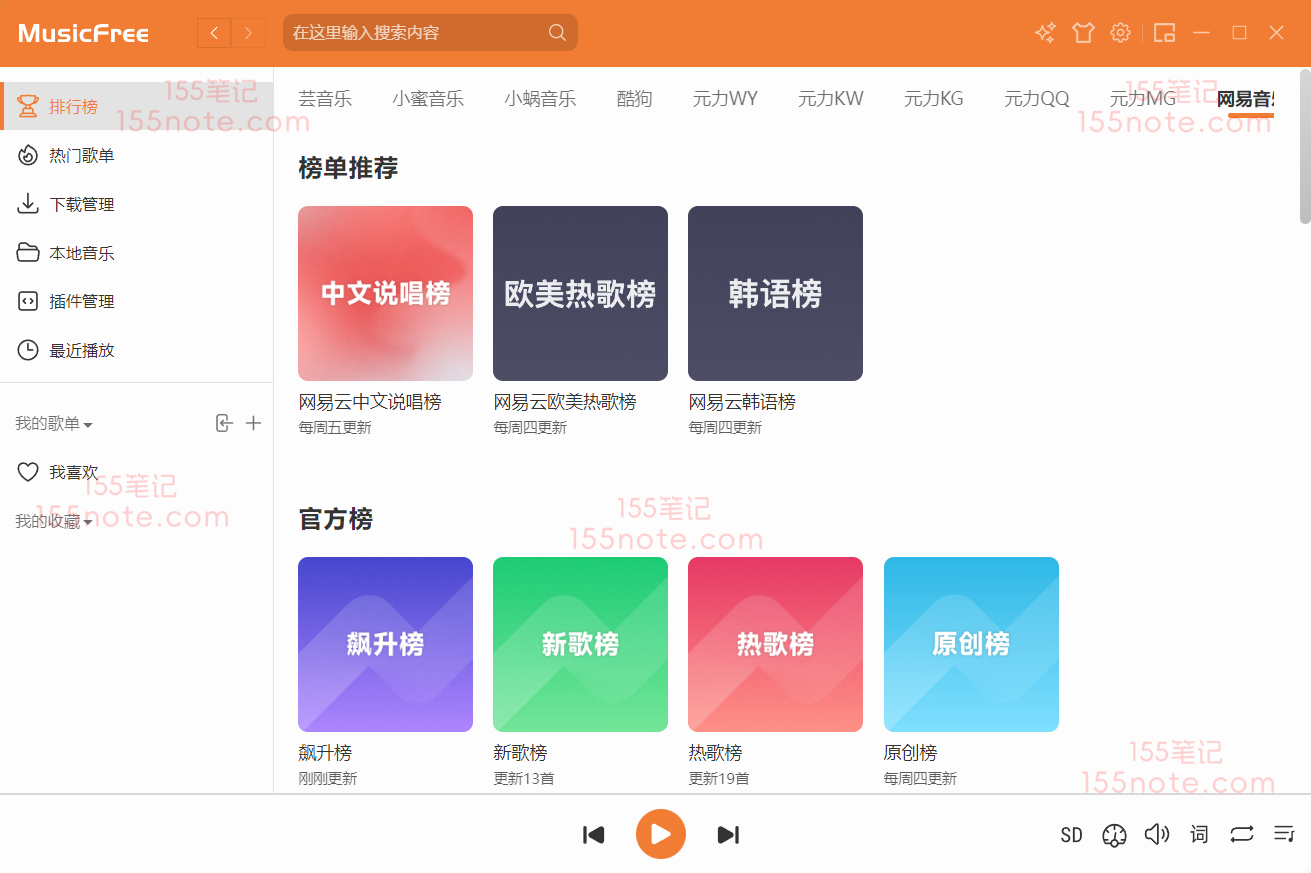1311x873 pixels.
Task: Open the 飙升榜 chart thumbnail
Action: pyautogui.click(x=385, y=644)
